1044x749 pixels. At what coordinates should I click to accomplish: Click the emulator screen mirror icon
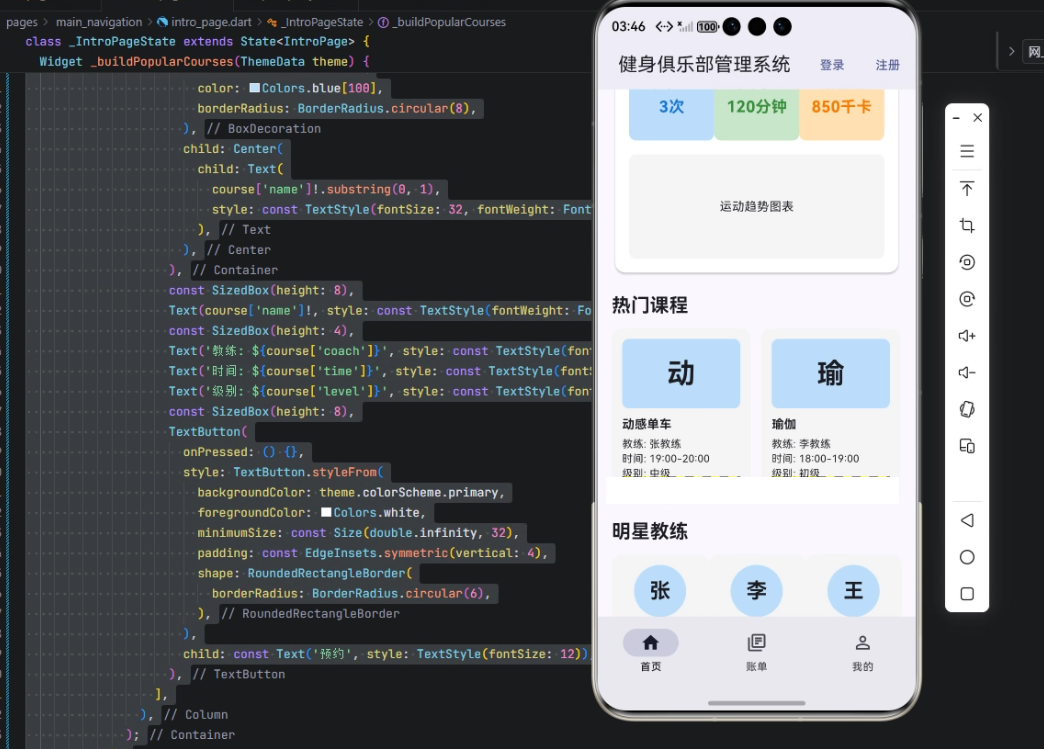pos(967,446)
